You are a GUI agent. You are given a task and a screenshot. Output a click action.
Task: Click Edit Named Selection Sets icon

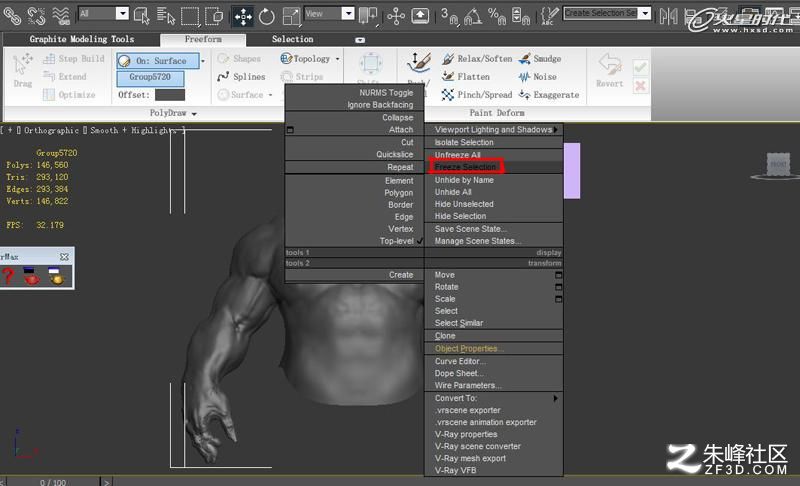[549, 16]
